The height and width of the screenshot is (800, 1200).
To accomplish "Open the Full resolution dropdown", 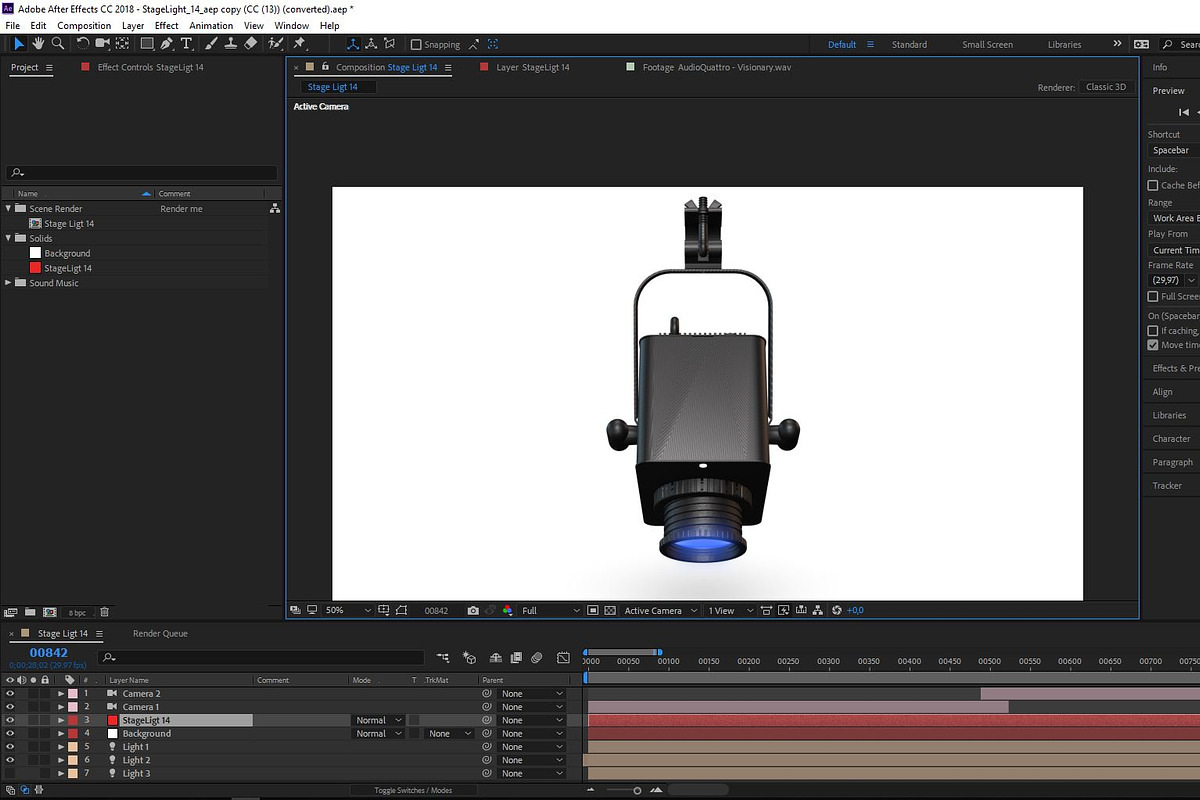I will pyautogui.click(x=550, y=610).
